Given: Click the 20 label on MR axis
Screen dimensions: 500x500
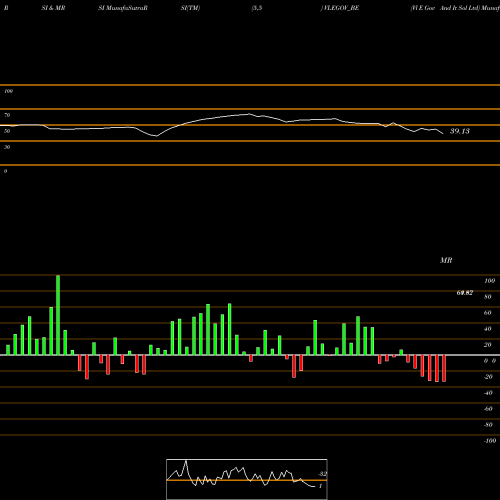Looking at the screenshot, I should tap(488, 345).
